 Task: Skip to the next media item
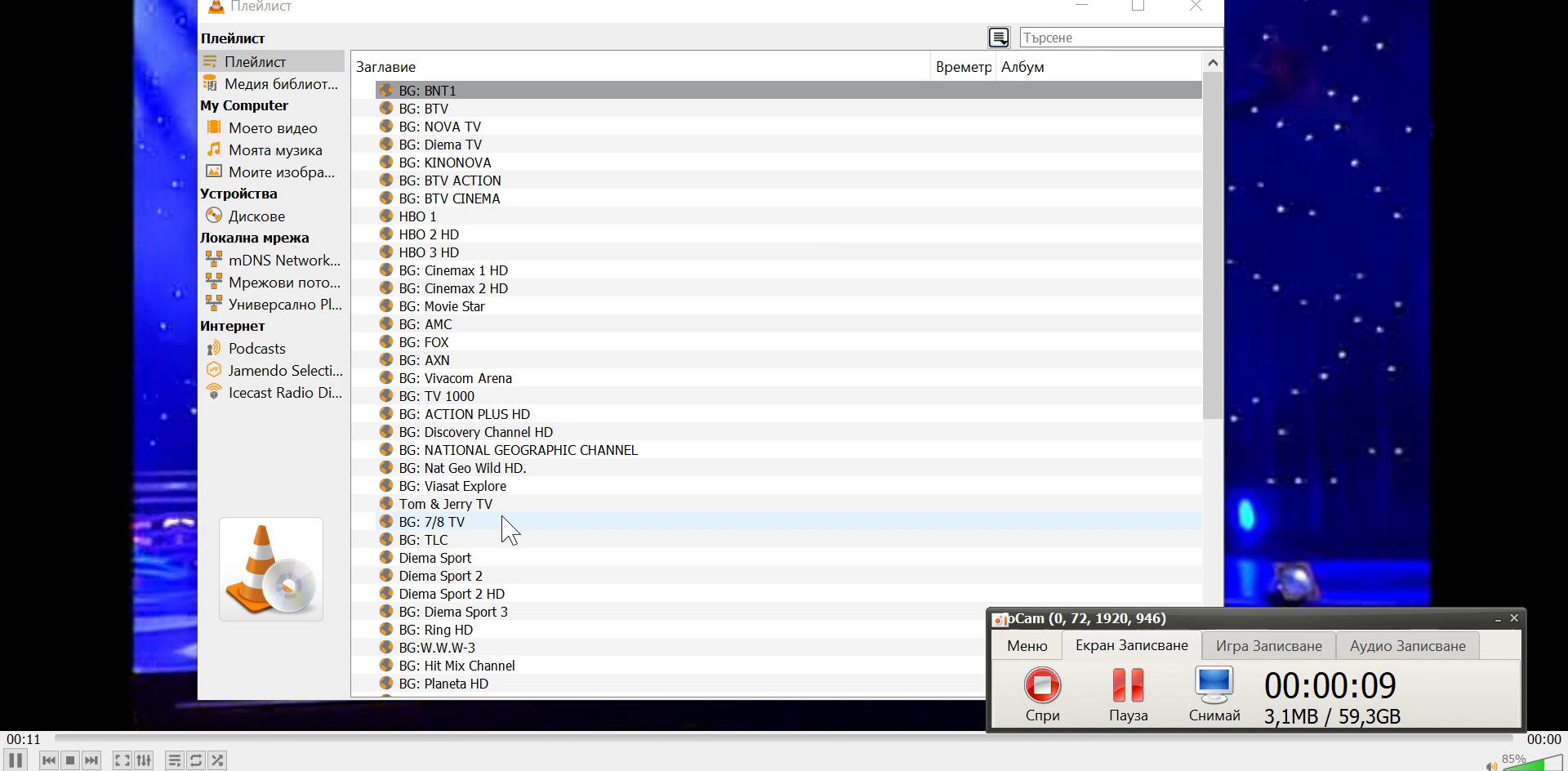click(x=91, y=760)
